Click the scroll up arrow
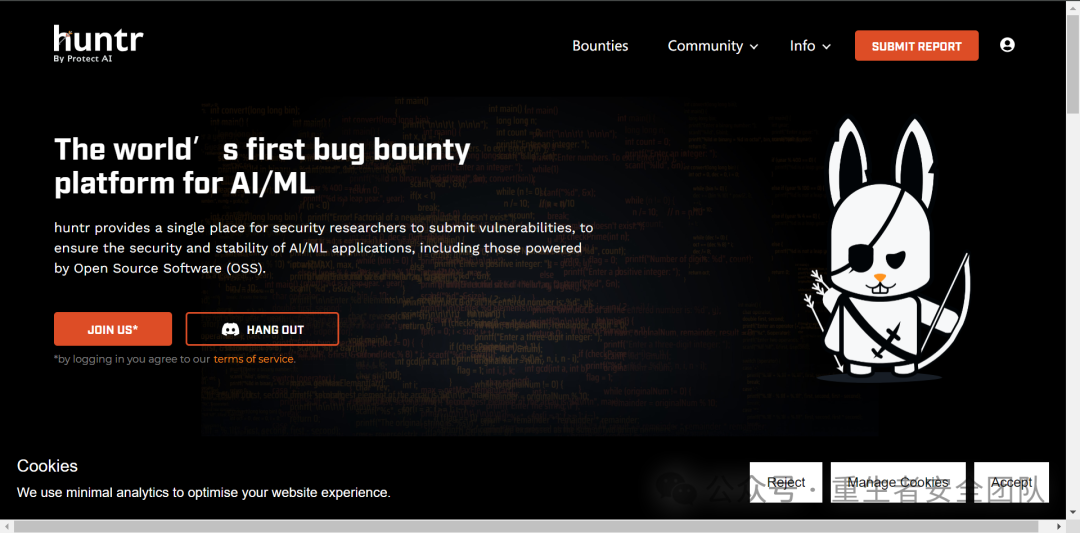This screenshot has width=1080, height=533. click(1073, 6)
